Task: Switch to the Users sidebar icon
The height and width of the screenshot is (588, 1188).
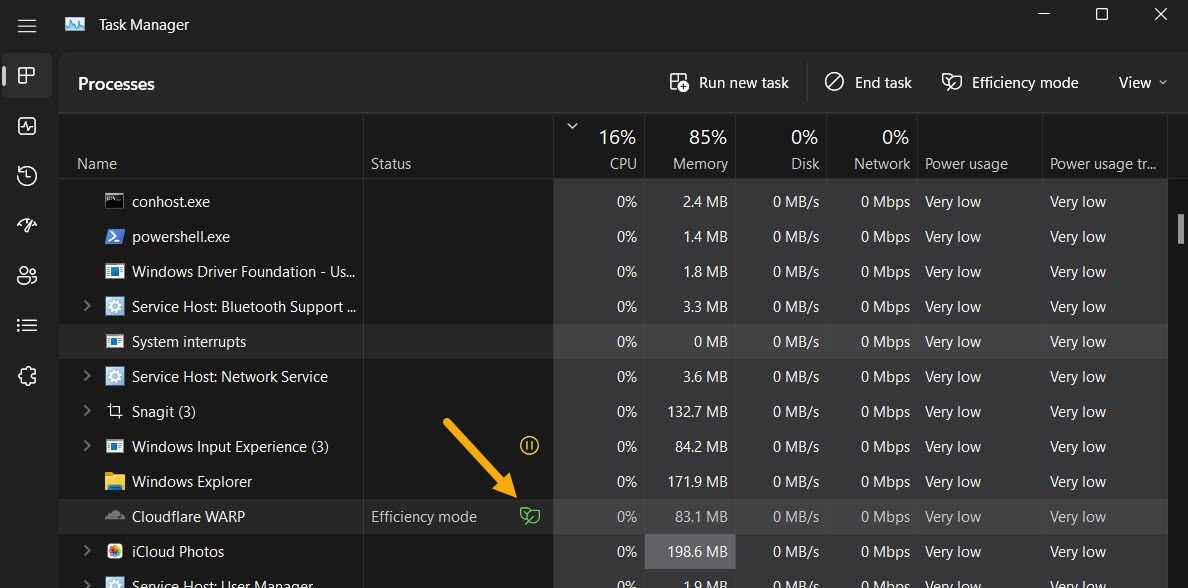Action: pos(27,276)
